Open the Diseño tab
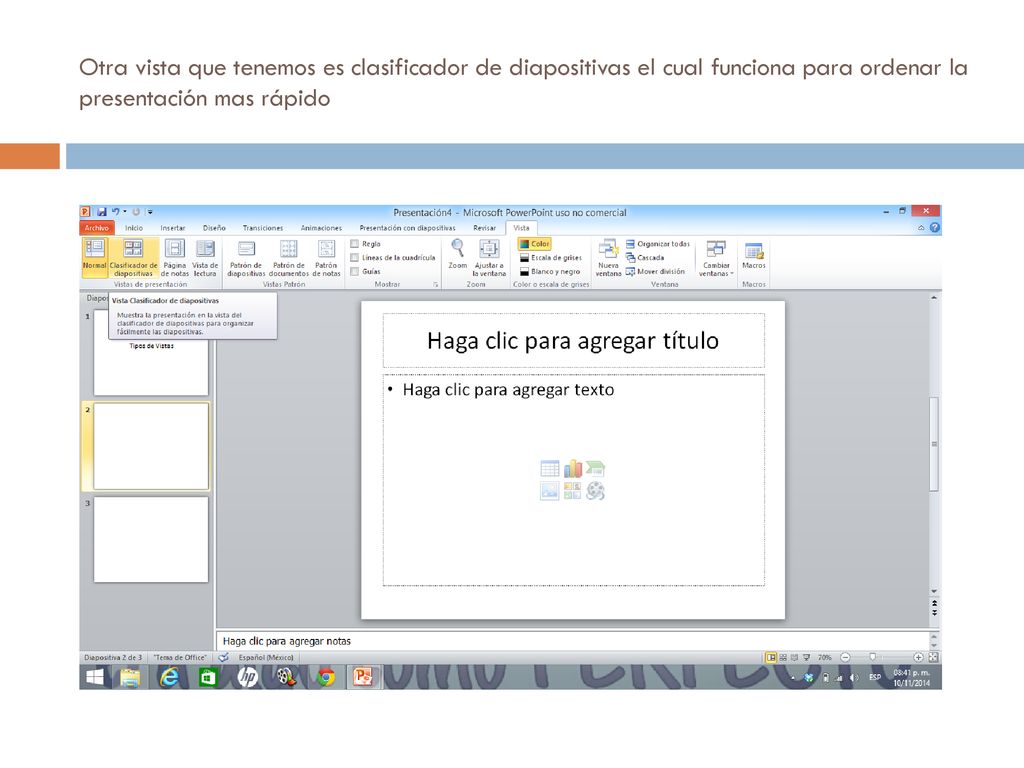 (x=214, y=228)
